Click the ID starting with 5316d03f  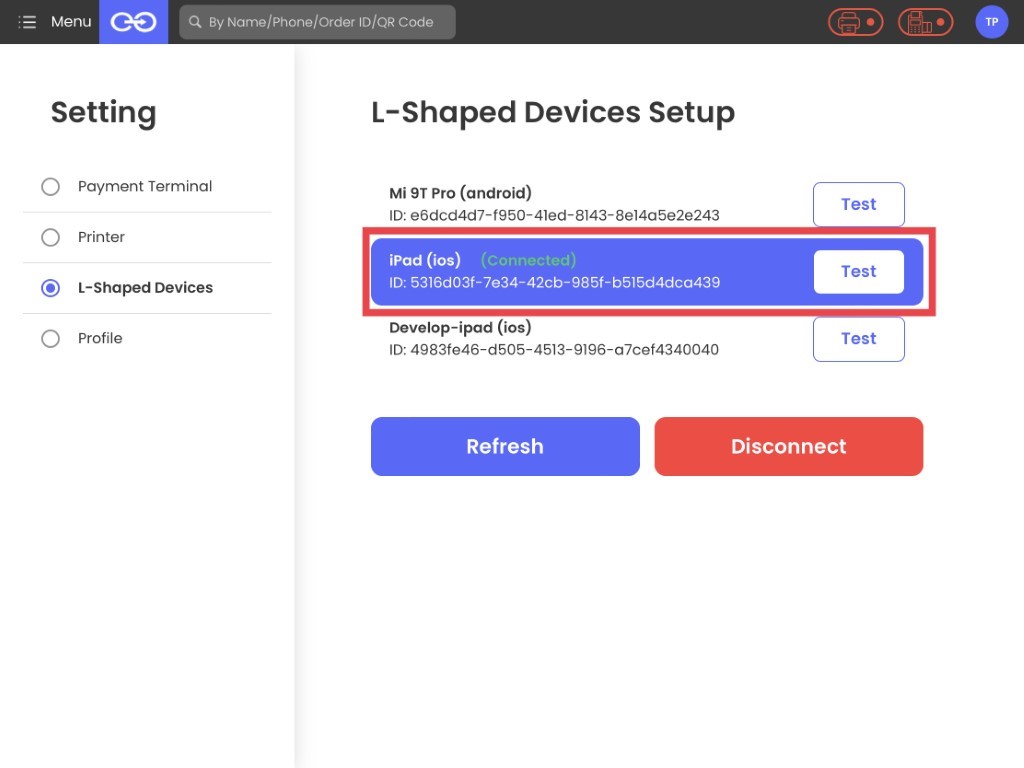[554, 283]
